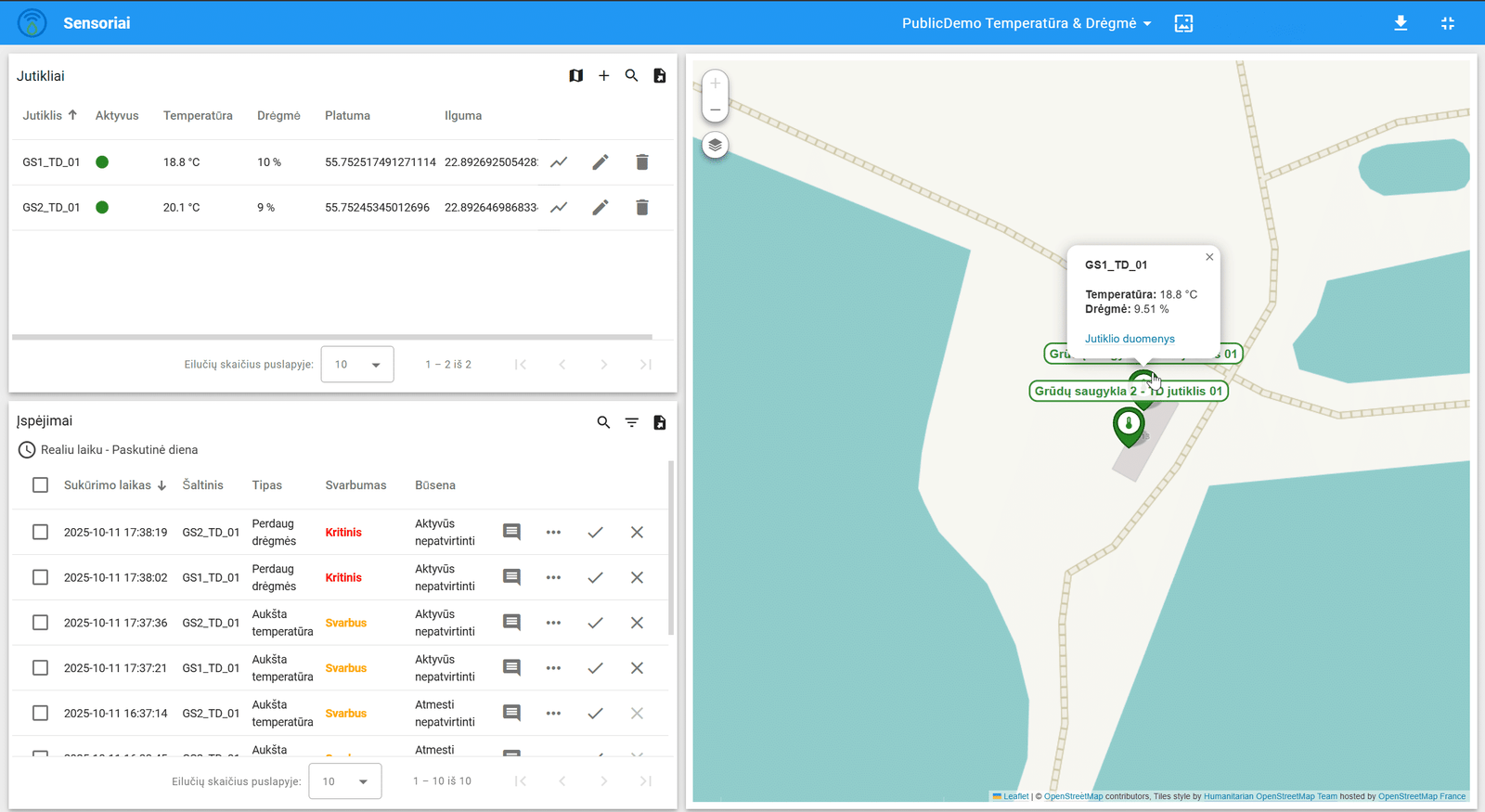Expand alerts rows-per-page dropdown
1485x812 pixels.
tap(345, 781)
